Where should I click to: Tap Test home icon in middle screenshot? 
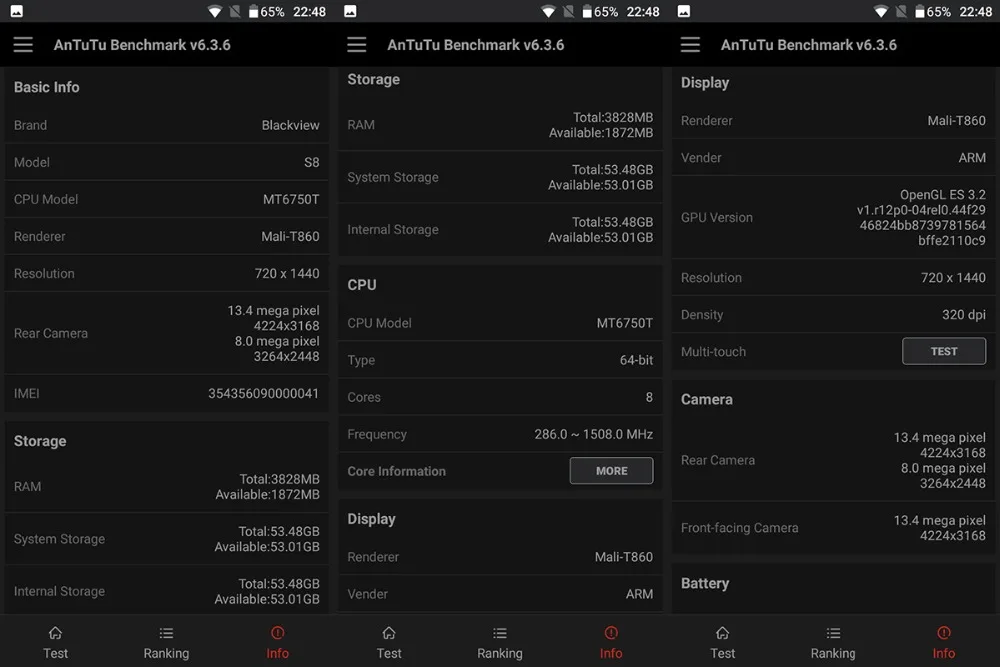point(389,633)
